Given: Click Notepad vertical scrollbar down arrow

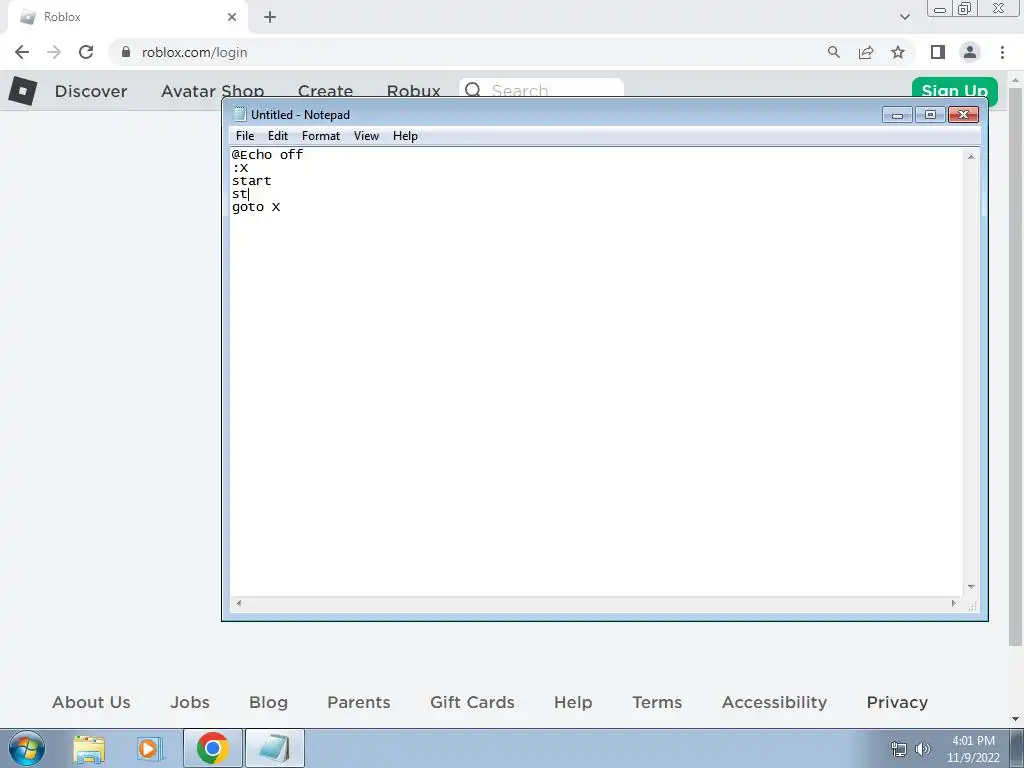Looking at the screenshot, I should coord(971,586).
